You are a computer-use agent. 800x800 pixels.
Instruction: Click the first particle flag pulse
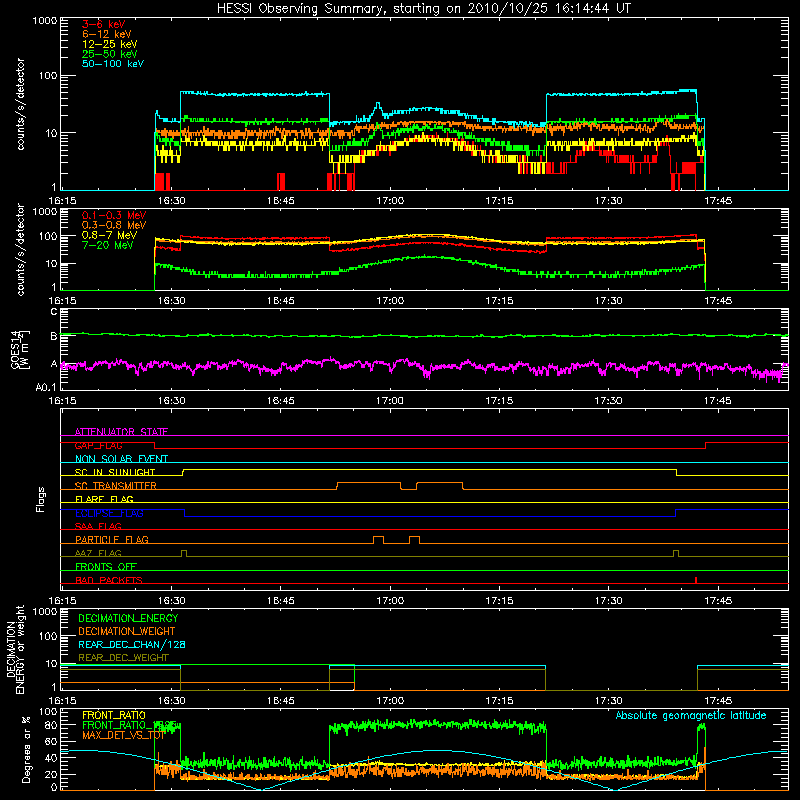point(378,540)
